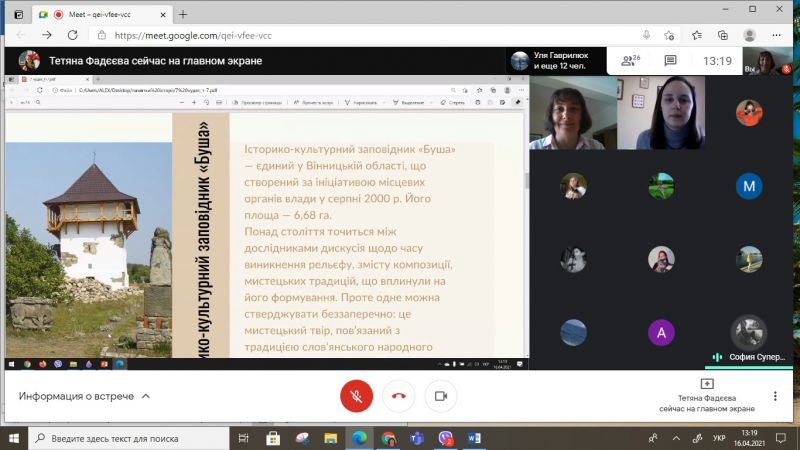The image size is (800, 450).
Task: Click the Windows search box
Action: (x=129, y=438)
